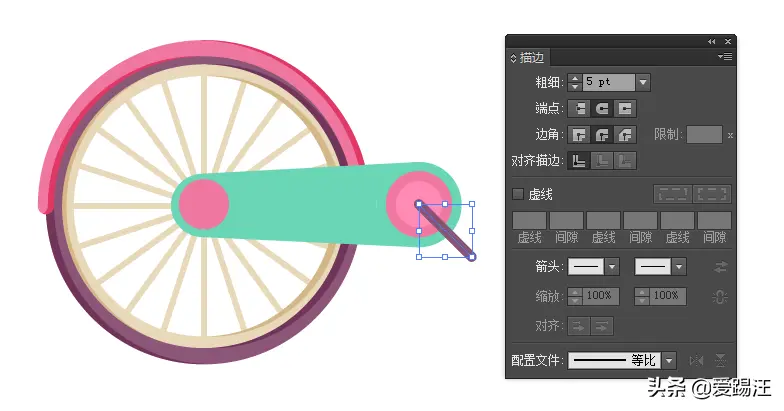Image resolution: width=784 pixels, height=411 pixels.
Task: Select the projecting cap endpoint icon
Action: coord(625,108)
